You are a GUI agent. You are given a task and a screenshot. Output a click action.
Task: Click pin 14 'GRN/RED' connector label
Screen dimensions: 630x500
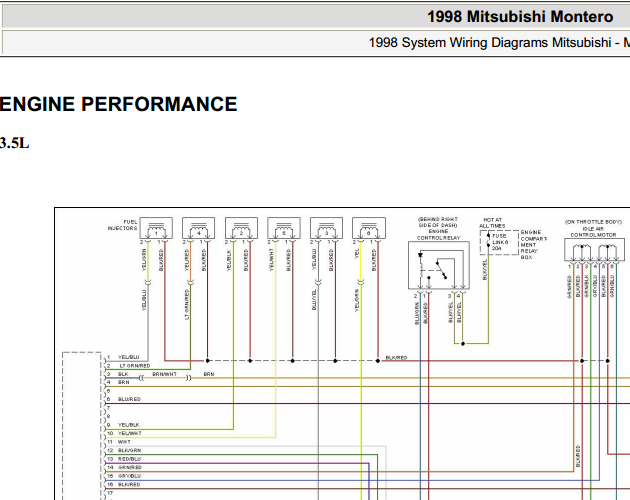[x=129, y=467]
